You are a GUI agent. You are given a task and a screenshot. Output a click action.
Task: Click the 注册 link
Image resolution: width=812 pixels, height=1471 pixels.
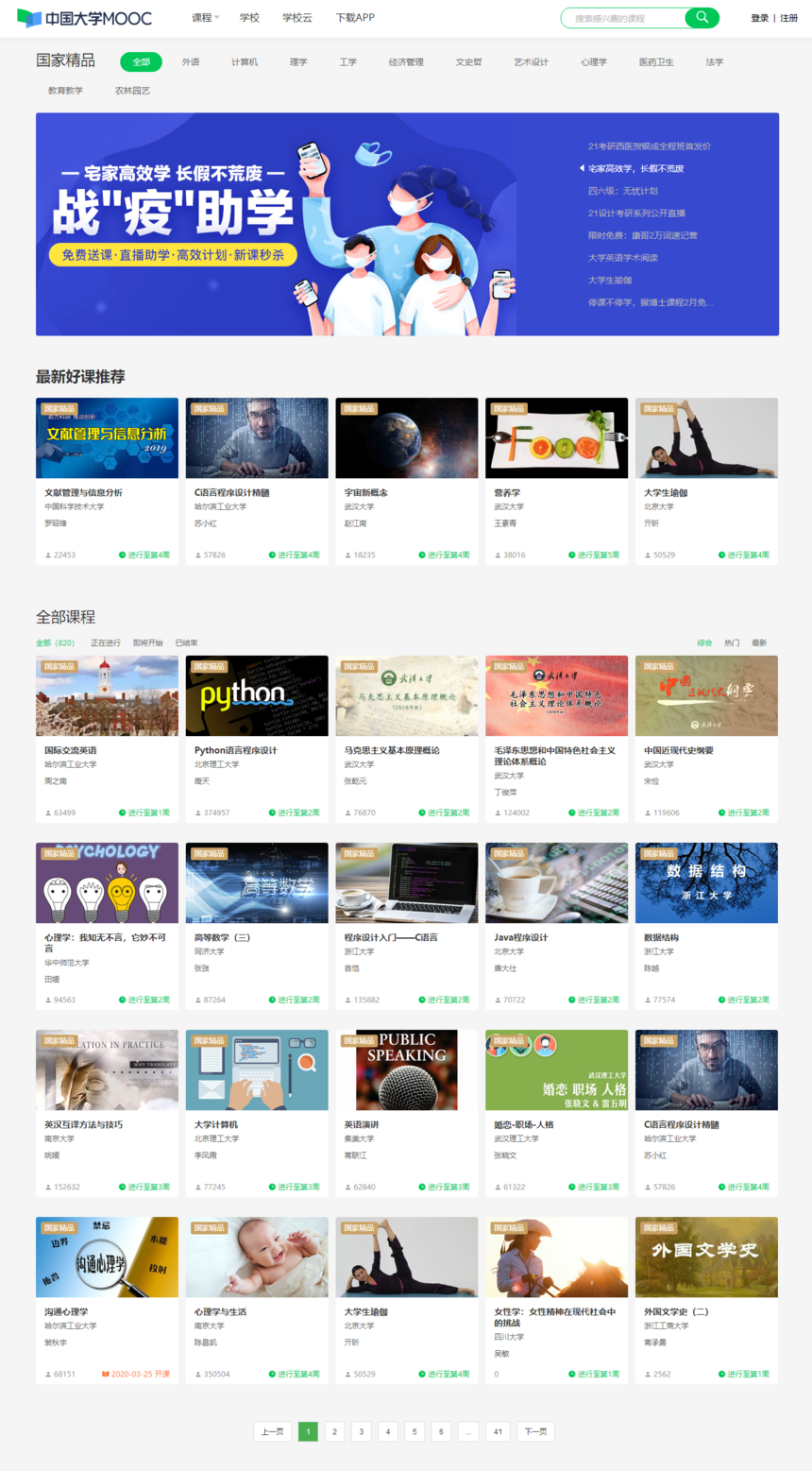[x=788, y=18]
